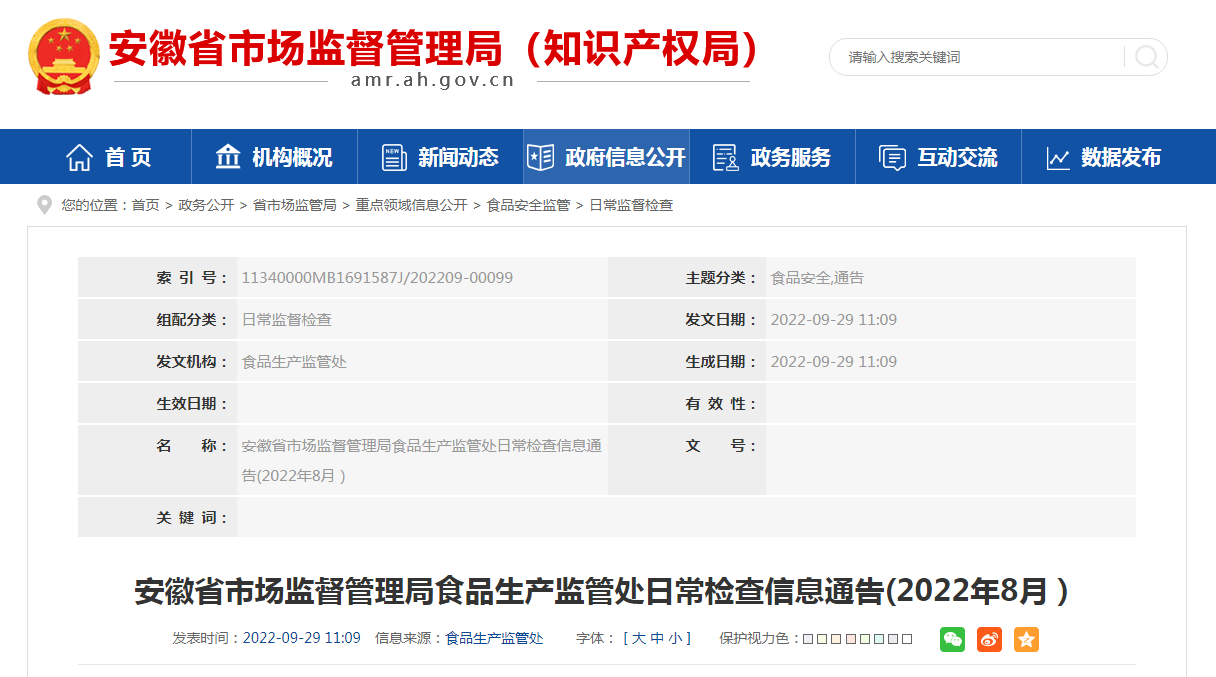Image resolution: width=1216 pixels, height=677 pixels.
Task: Click the national emblem logo
Action: (64, 56)
